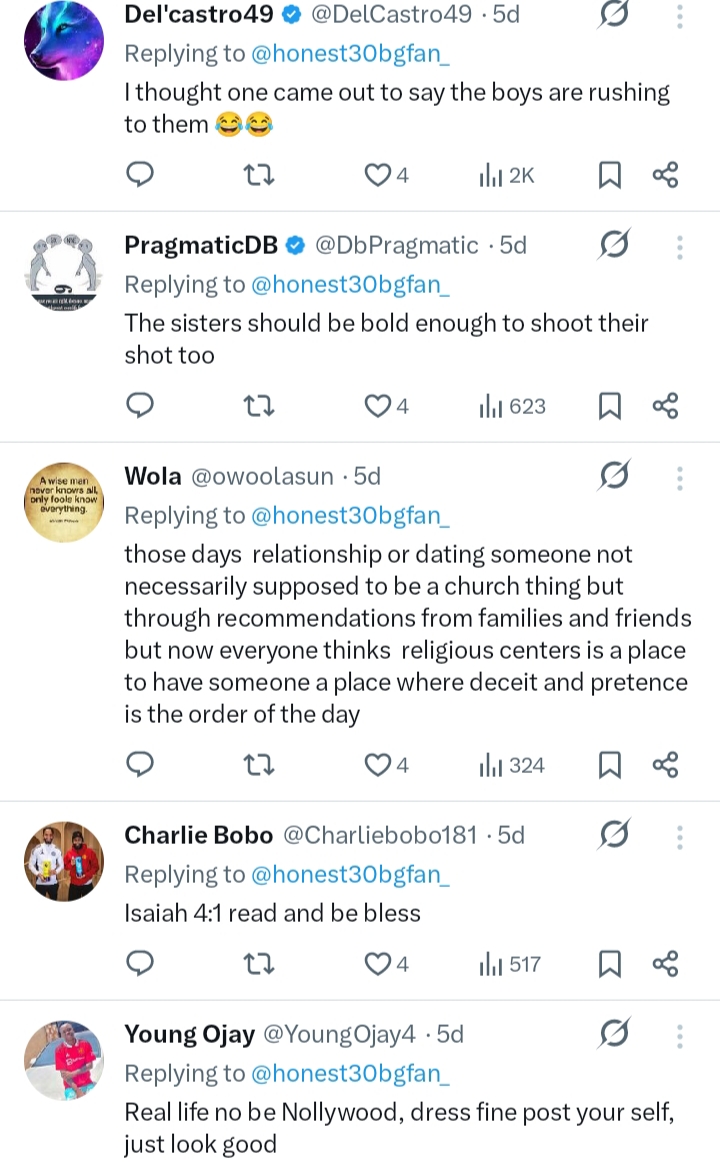720x1165 pixels.
Task: Reply to Charlie Bobo's tweet
Action: pos(141,964)
